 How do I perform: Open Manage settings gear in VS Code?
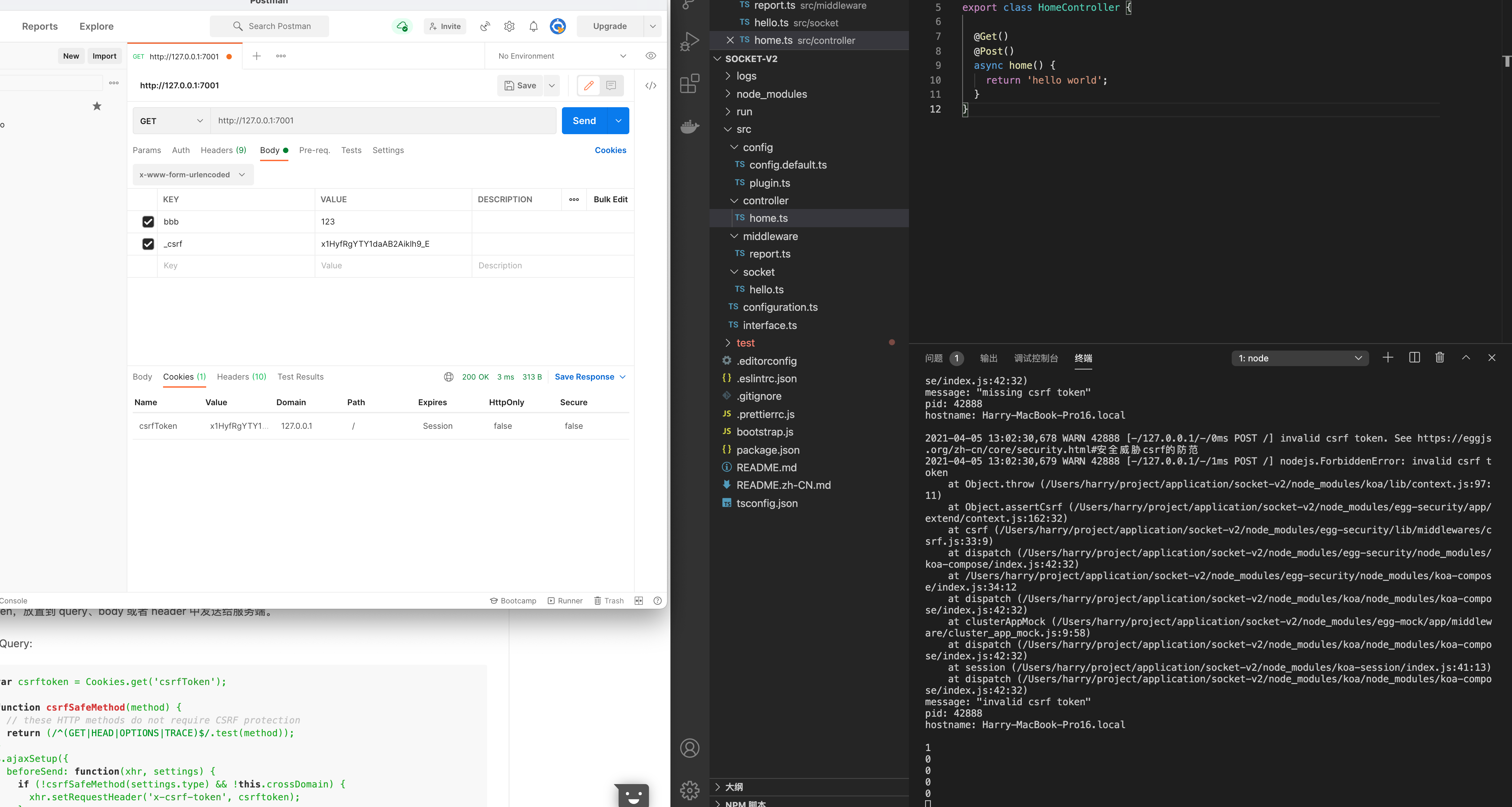pyautogui.click(x=690, y=791)
